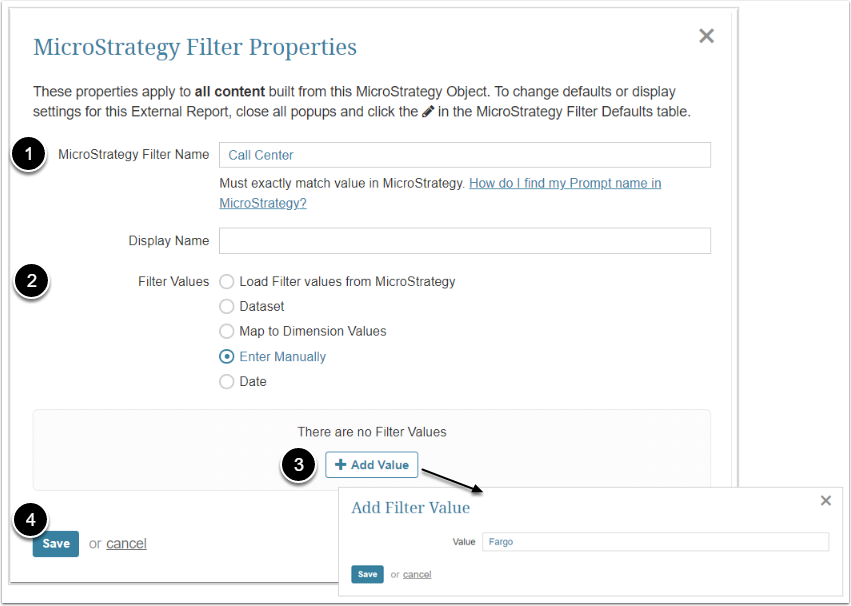The height and width of the screenshot is (606, 851).
Task: Cancel the Add Filter Value popup
Action: point(417,575)
